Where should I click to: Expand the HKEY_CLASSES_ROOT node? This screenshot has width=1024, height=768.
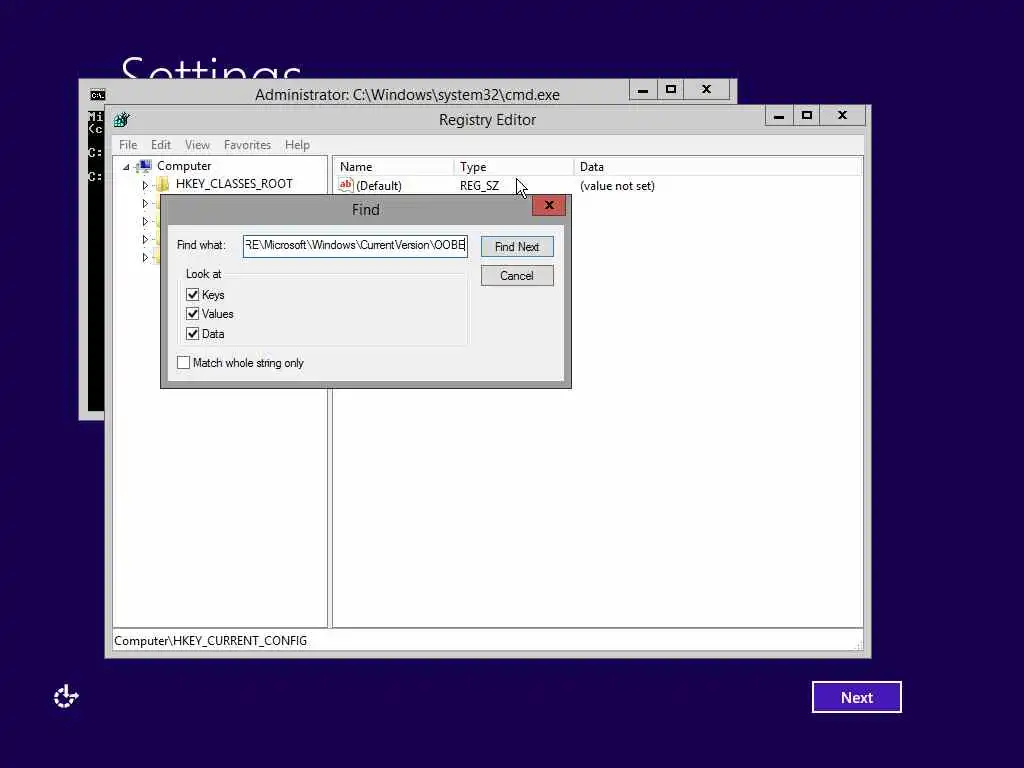click(x=145, y=185)
